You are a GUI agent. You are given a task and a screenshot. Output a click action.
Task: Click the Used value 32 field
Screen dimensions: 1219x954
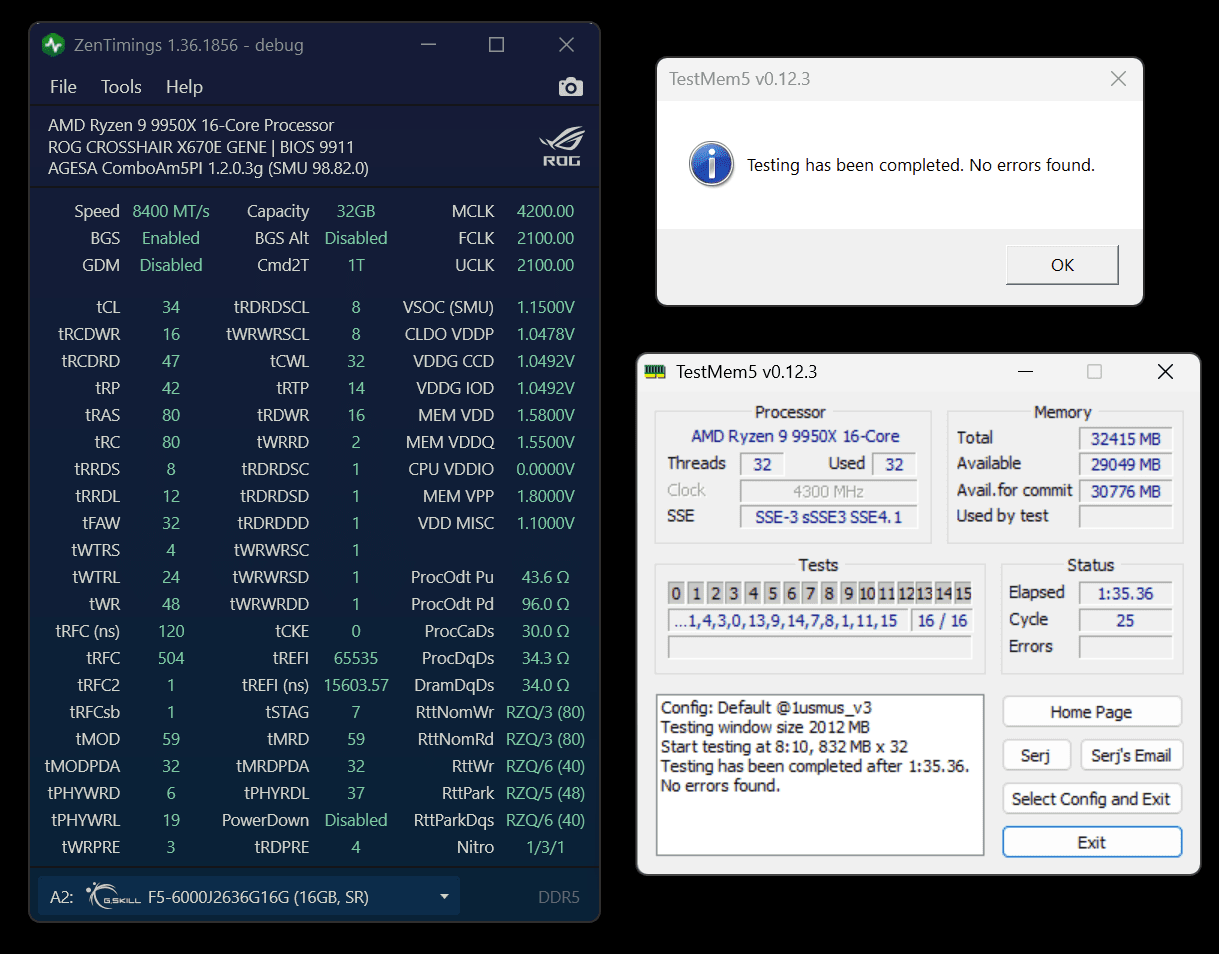[x=894, y=464]
